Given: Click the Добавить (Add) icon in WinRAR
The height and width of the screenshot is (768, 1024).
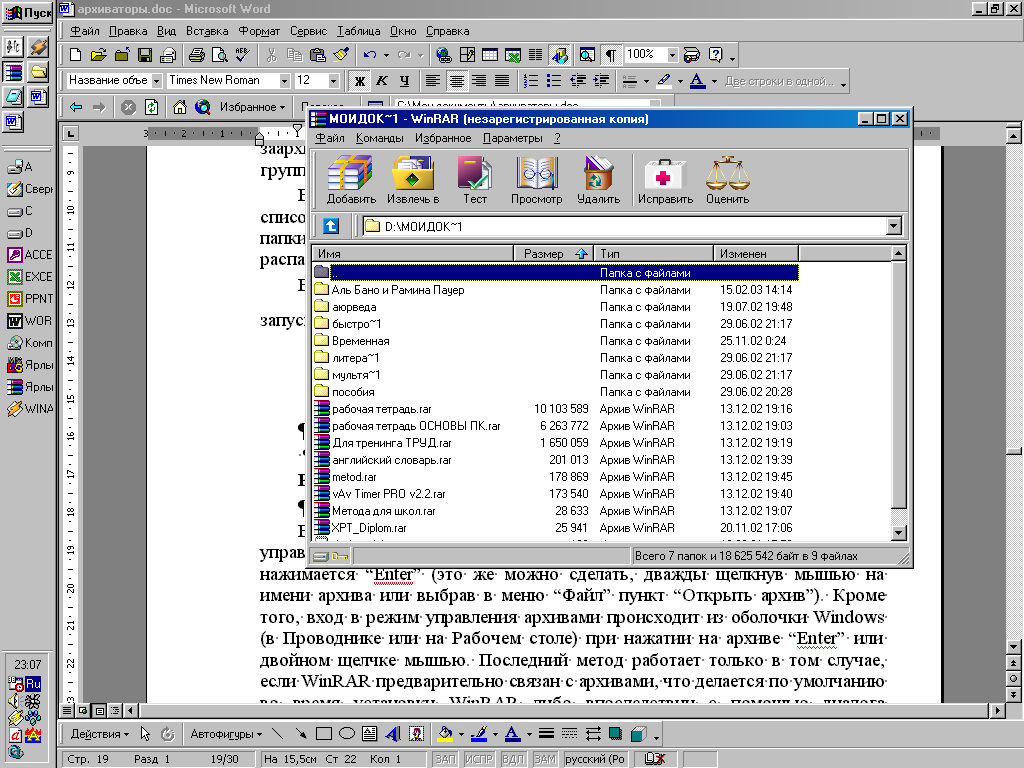Looking at the screenshot, I should 350,180.
